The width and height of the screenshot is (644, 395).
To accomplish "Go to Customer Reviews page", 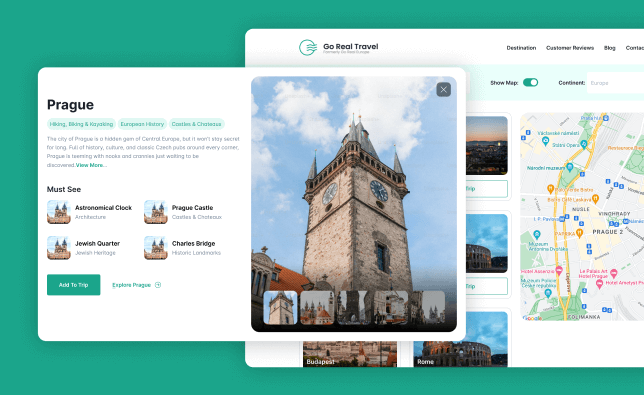I will click(570, 48).
